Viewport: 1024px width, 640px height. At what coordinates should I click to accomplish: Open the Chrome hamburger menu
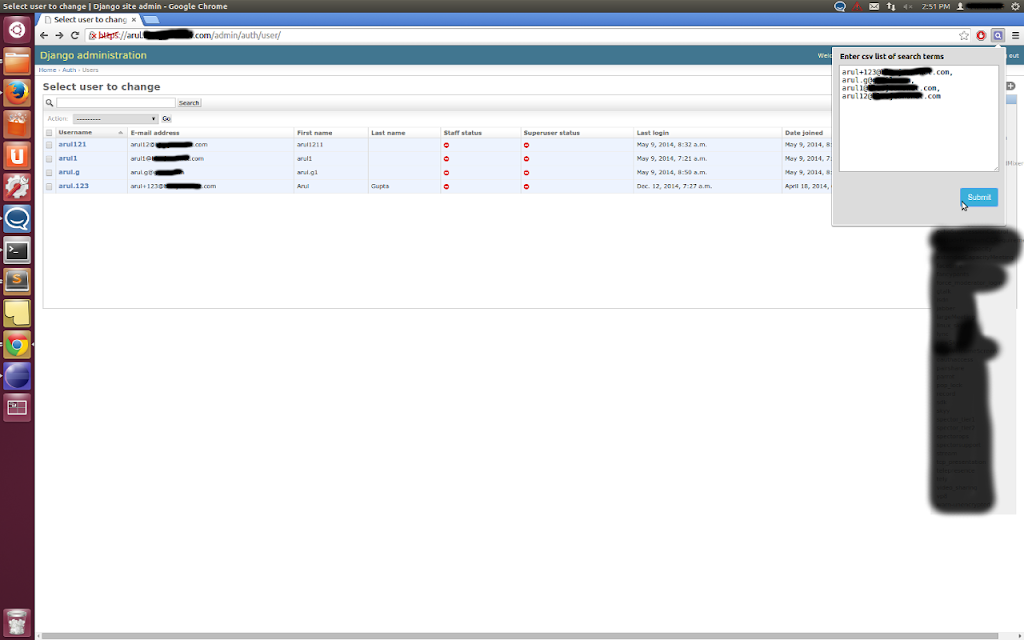pos(1016,35)
